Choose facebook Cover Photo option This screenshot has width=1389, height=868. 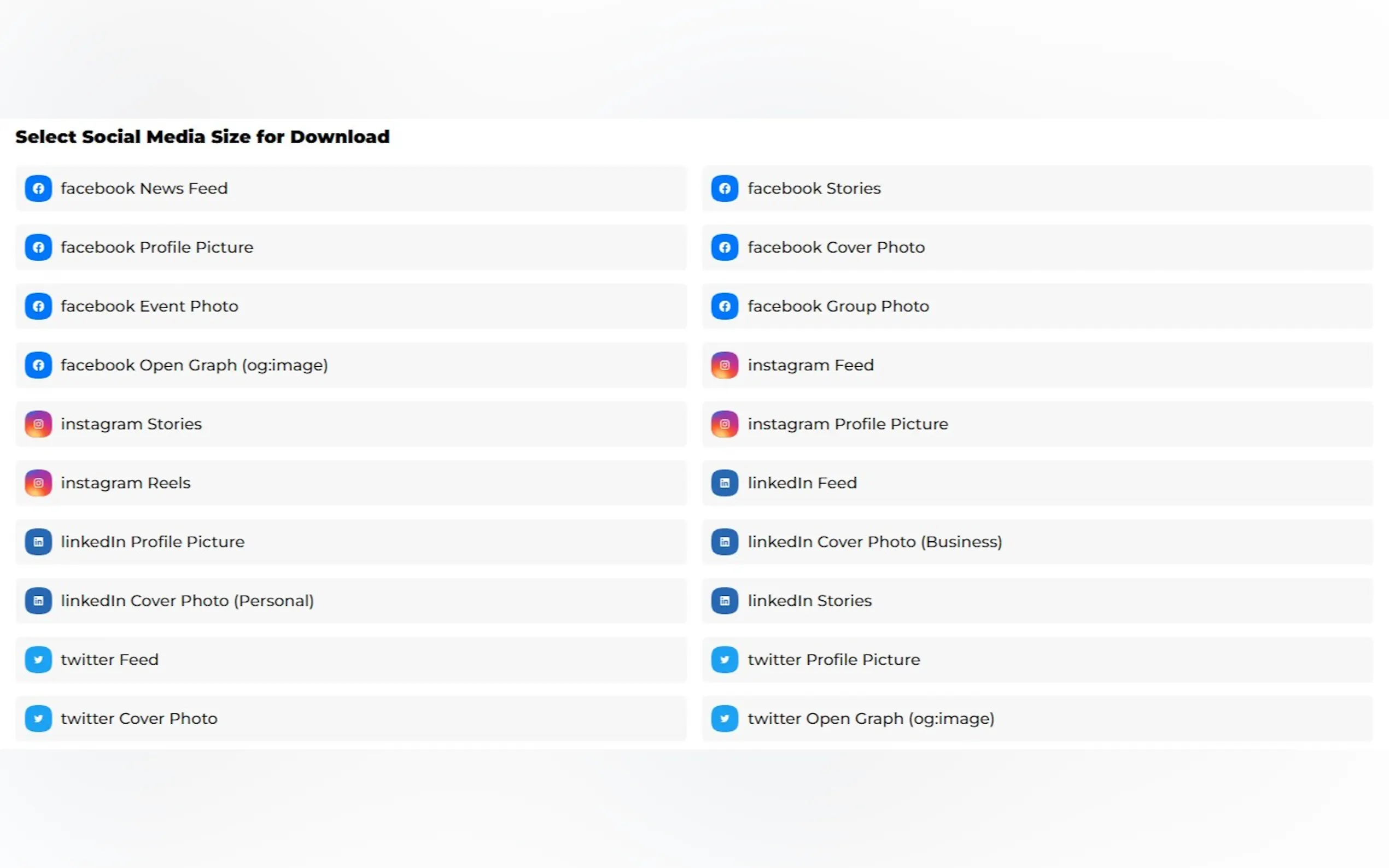836,248
